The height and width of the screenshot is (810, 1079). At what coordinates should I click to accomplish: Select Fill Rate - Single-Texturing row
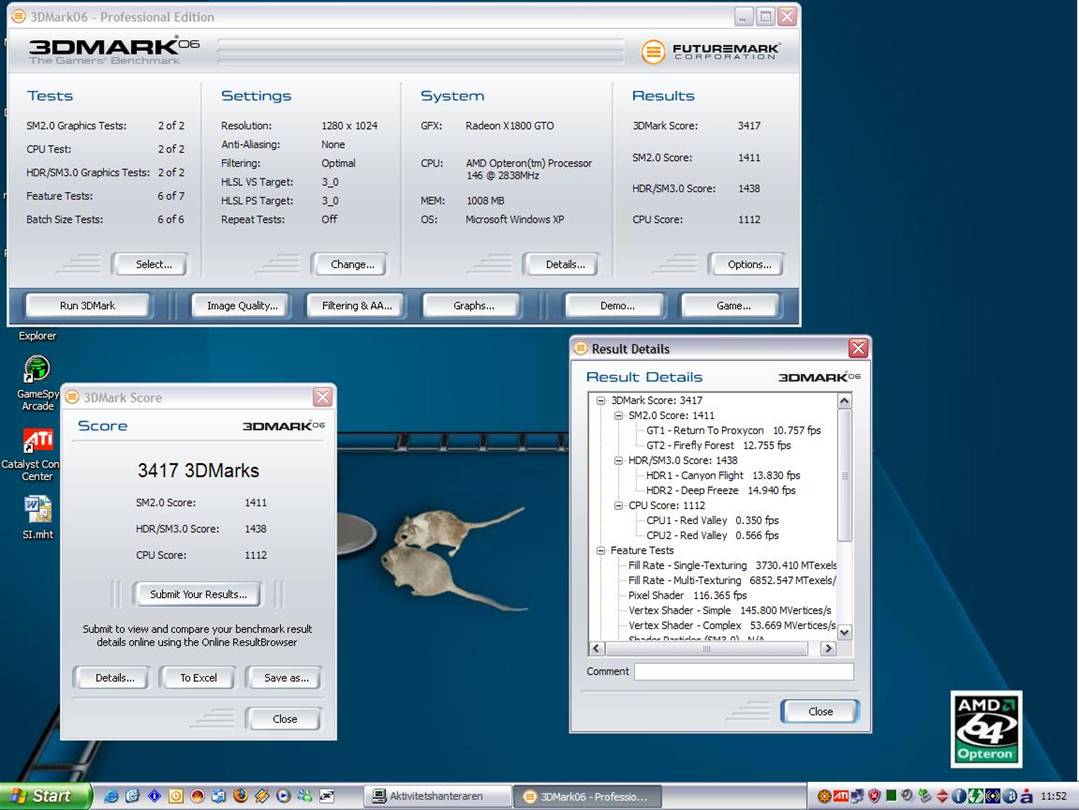point(732,566)
